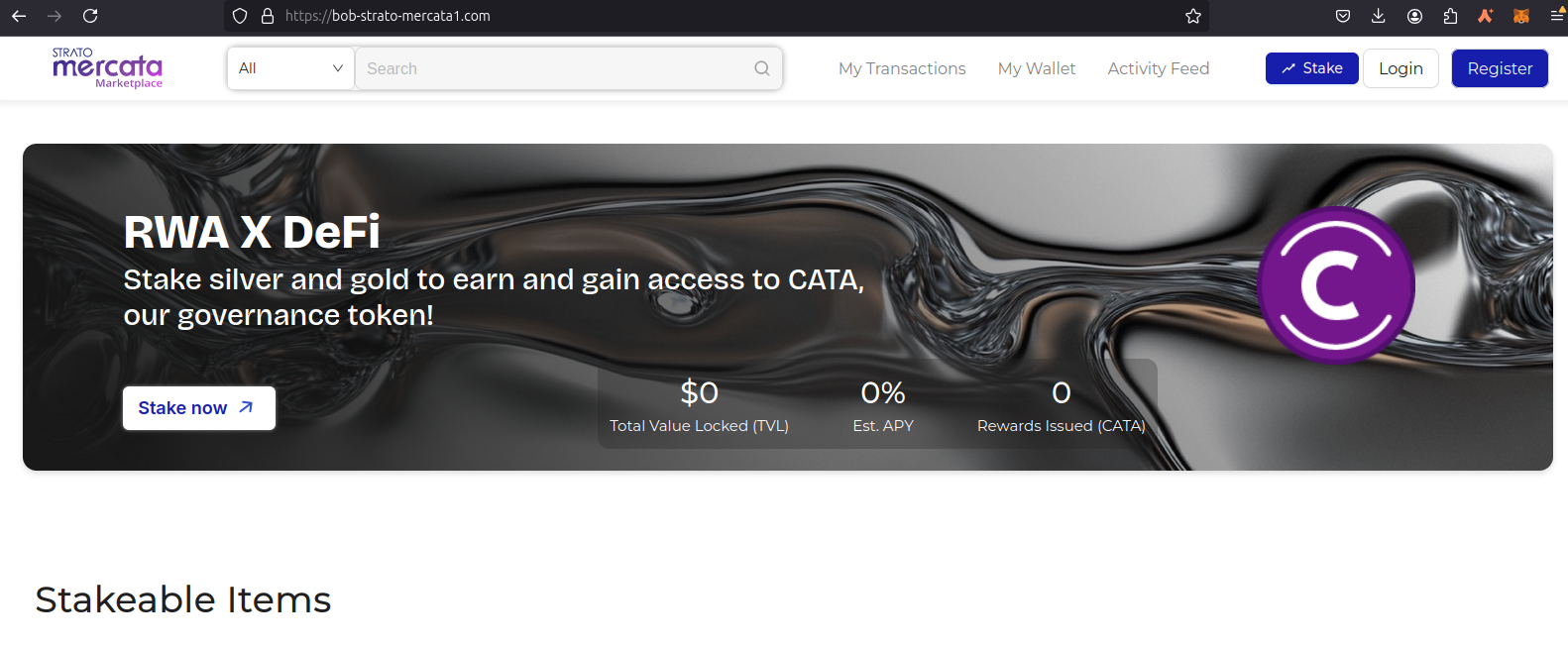The width and height of the screenshot is (1568, 649).
Task: Go back using the browser back arrow
Action: tap(19, 16)
